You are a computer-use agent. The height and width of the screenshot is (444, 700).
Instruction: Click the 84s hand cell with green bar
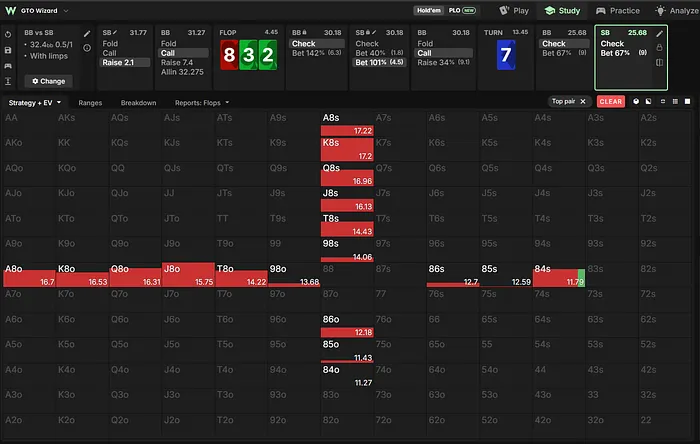pyautogui.click(x=559, y=275)
